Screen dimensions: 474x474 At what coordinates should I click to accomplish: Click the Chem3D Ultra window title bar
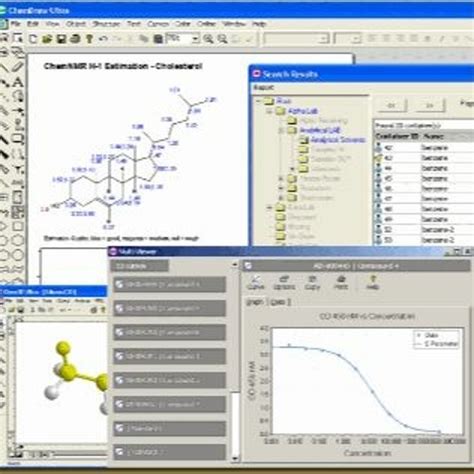pyautogui.click(x=53, y=292)
